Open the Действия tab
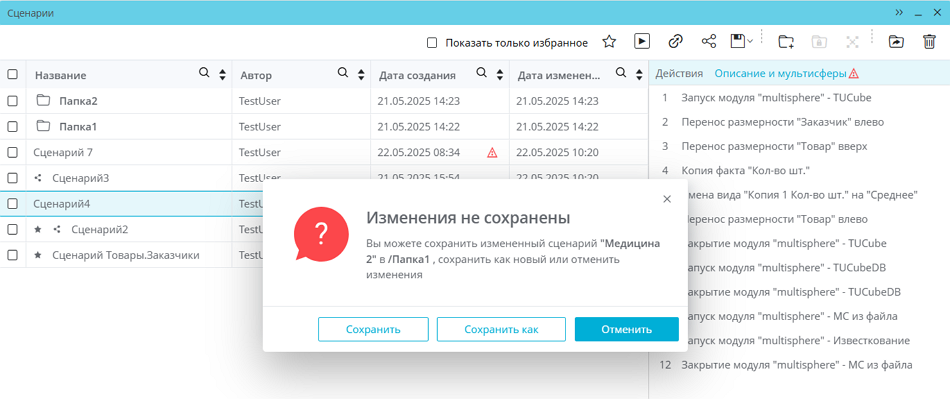 679,73
